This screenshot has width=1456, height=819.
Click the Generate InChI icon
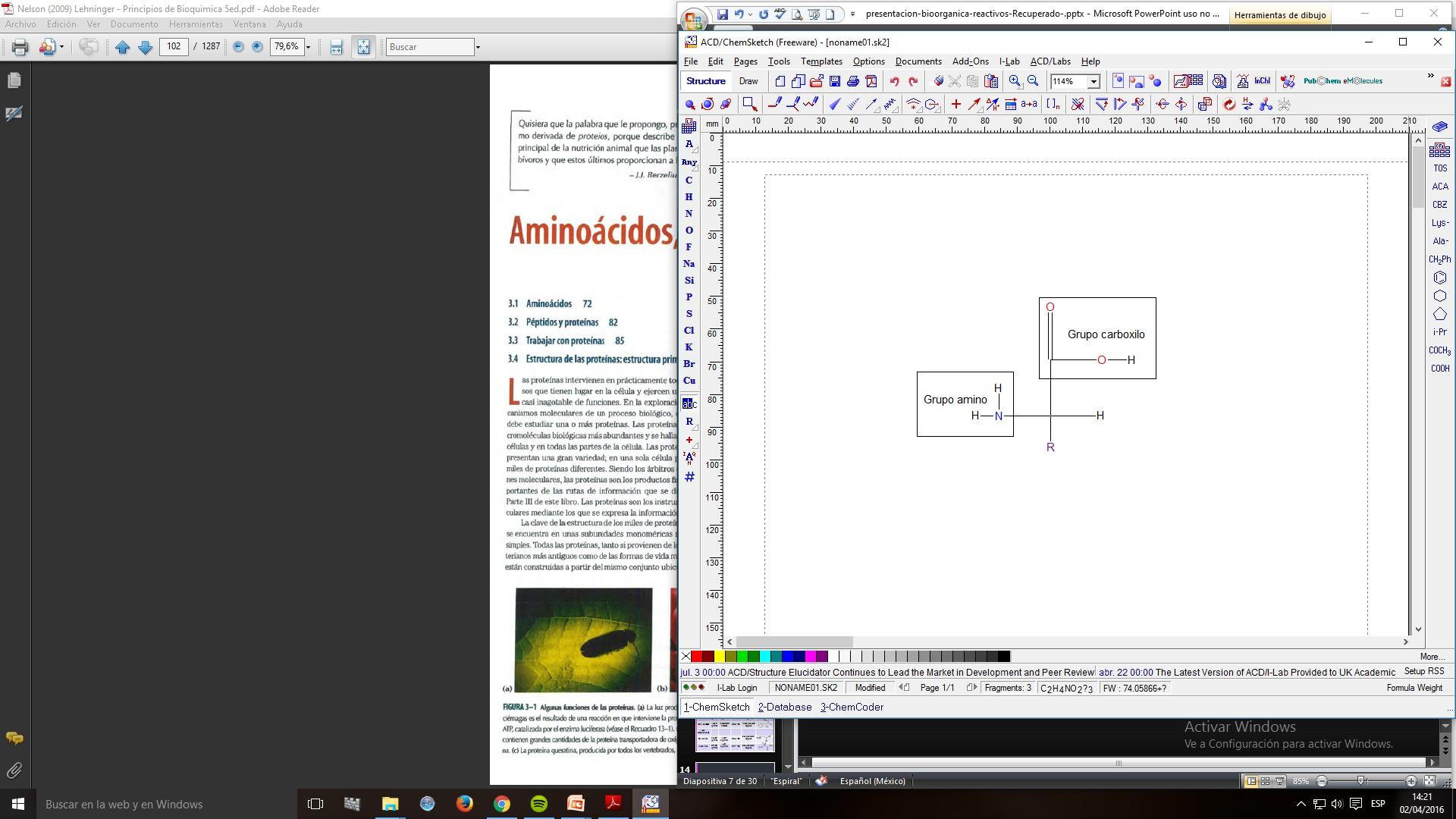tap(1262, 81)
